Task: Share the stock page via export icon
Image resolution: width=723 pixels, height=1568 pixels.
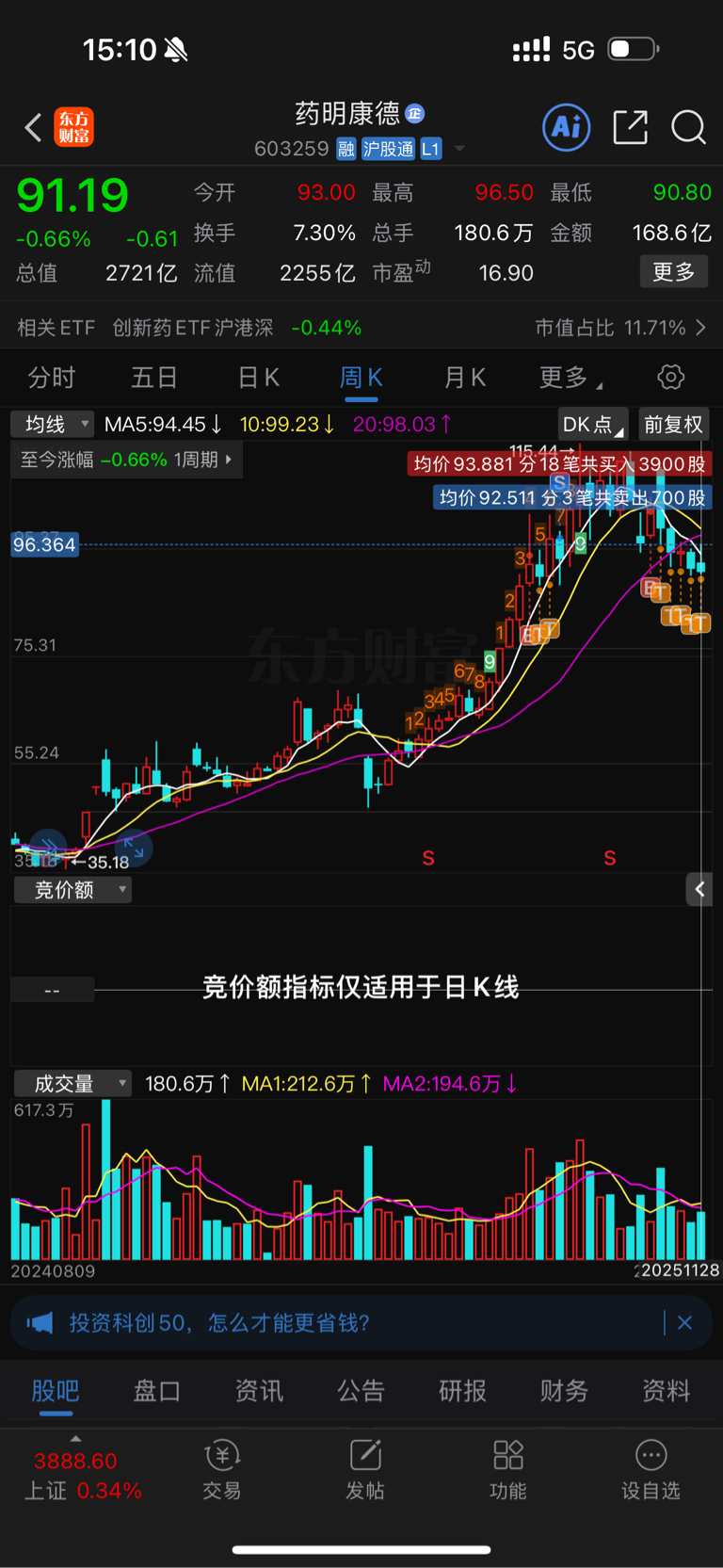Action: [630, 127]
